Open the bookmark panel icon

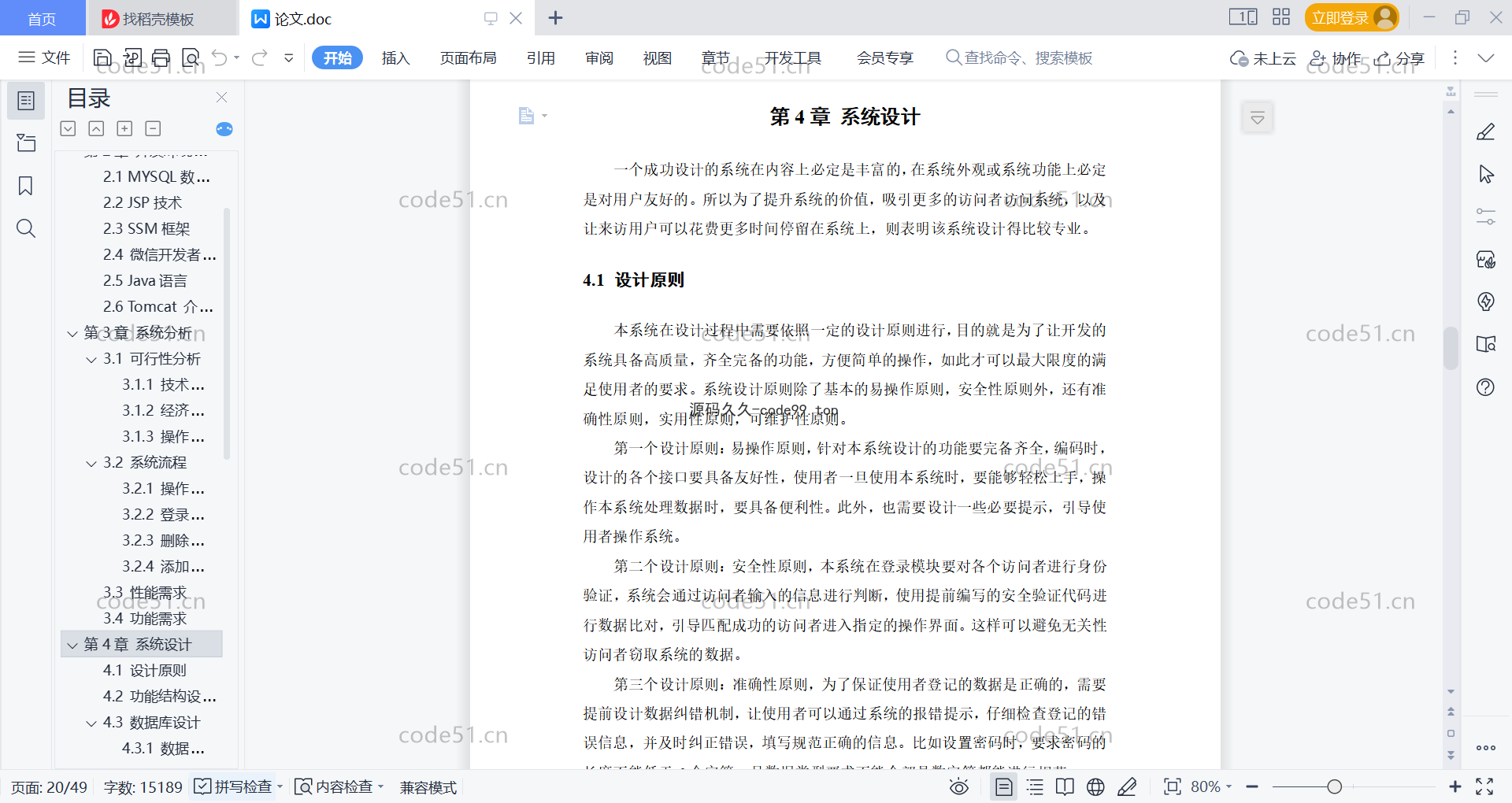[26, 186]
